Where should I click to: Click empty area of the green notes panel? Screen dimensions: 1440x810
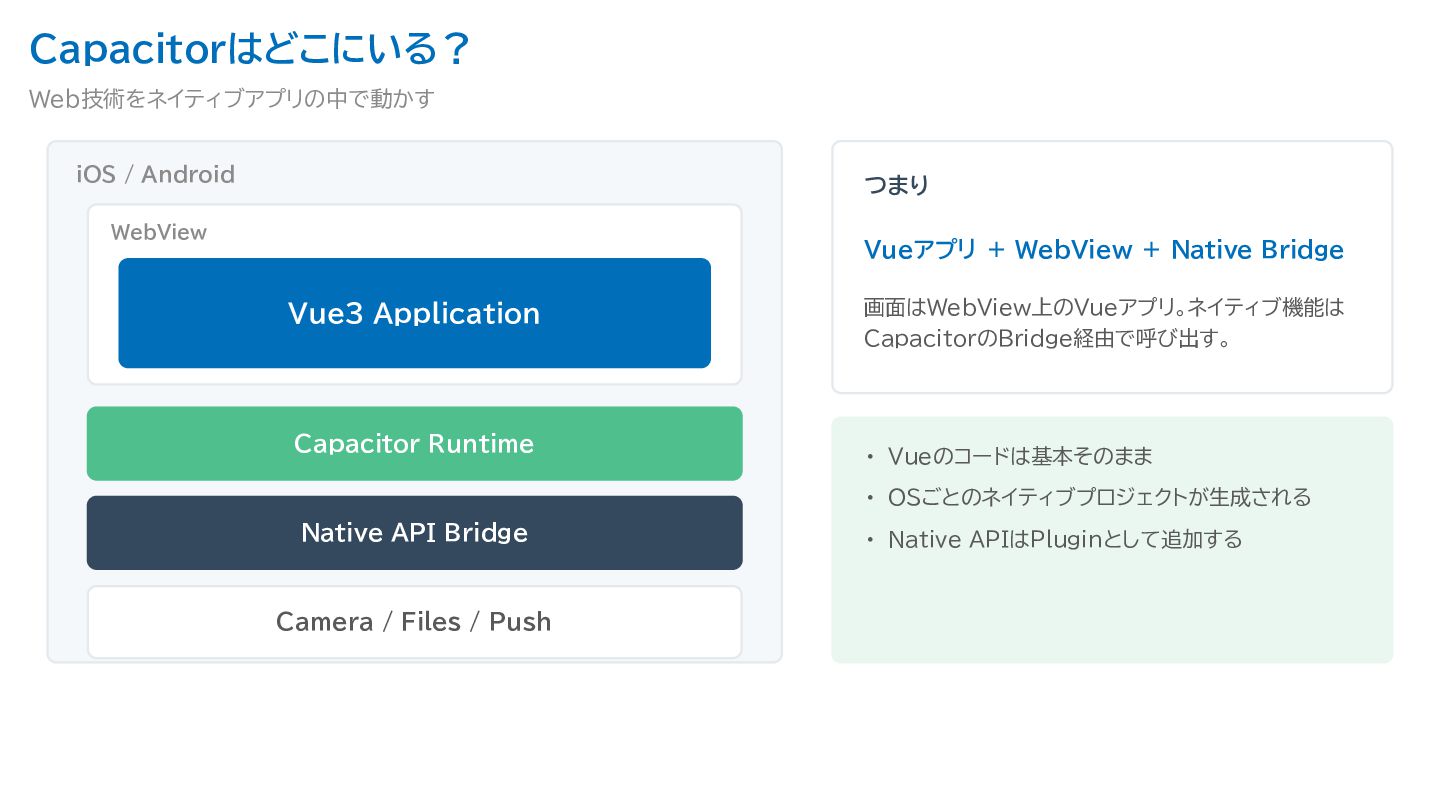click(x=1112, y=612)
